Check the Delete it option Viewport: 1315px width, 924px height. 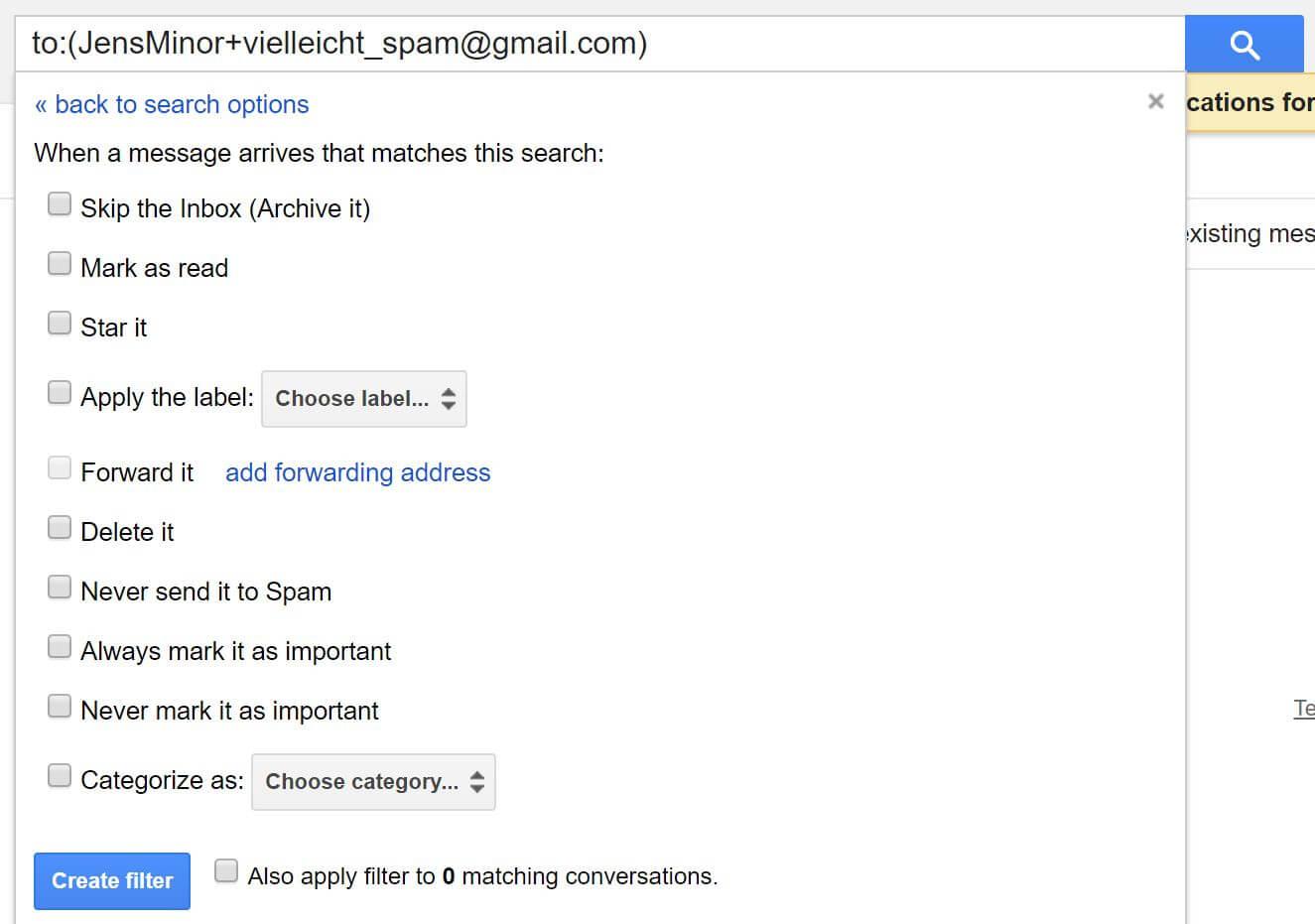[x=60, y=528]
